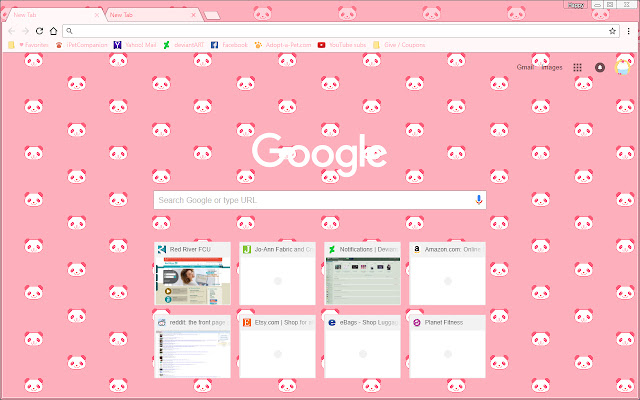The image size is (640, 400).
Task: Open the Google account avatar
Action: (x=622, y=67)
